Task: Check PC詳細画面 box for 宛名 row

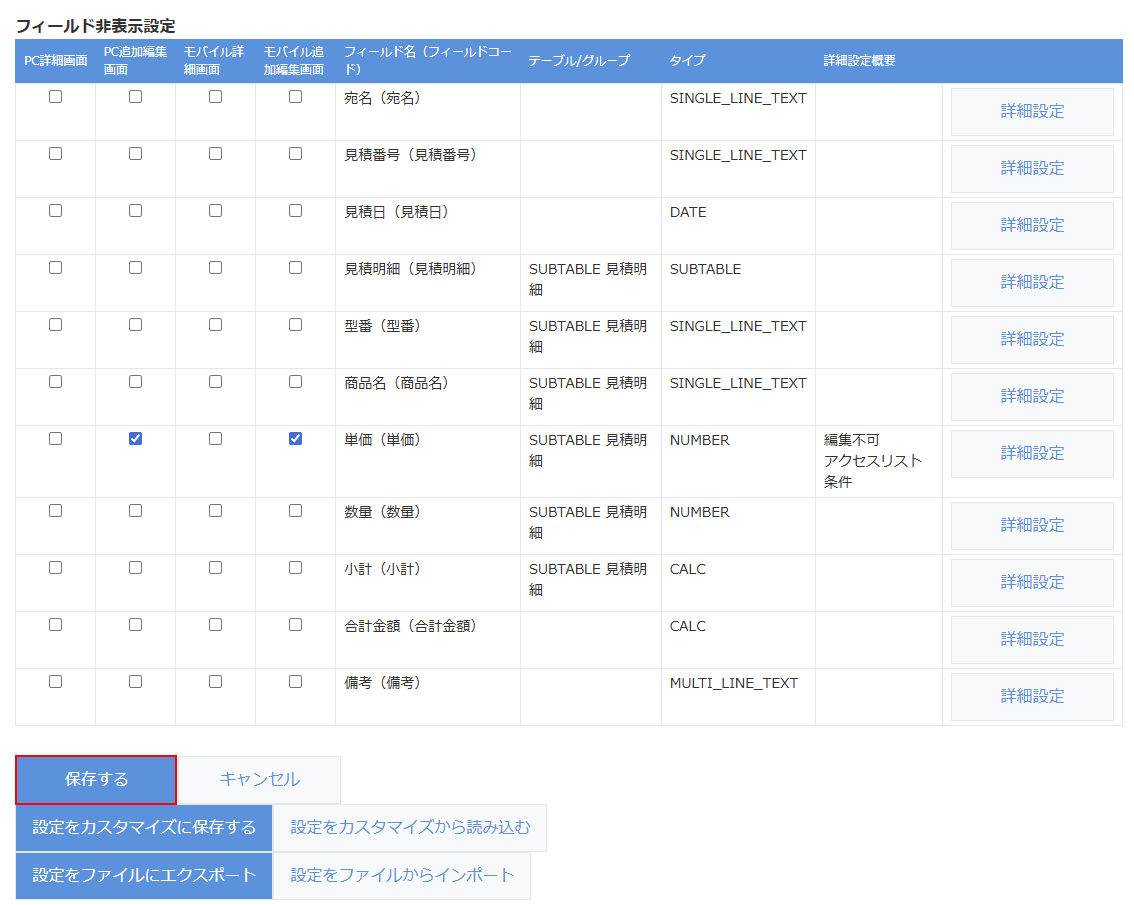Action: (55, 96)
